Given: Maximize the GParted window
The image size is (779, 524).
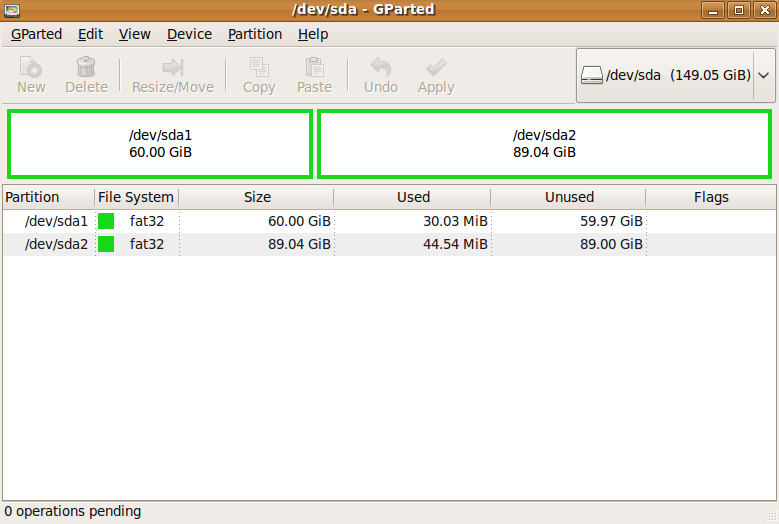Looking at the screenshot, I should click(739, 10).
